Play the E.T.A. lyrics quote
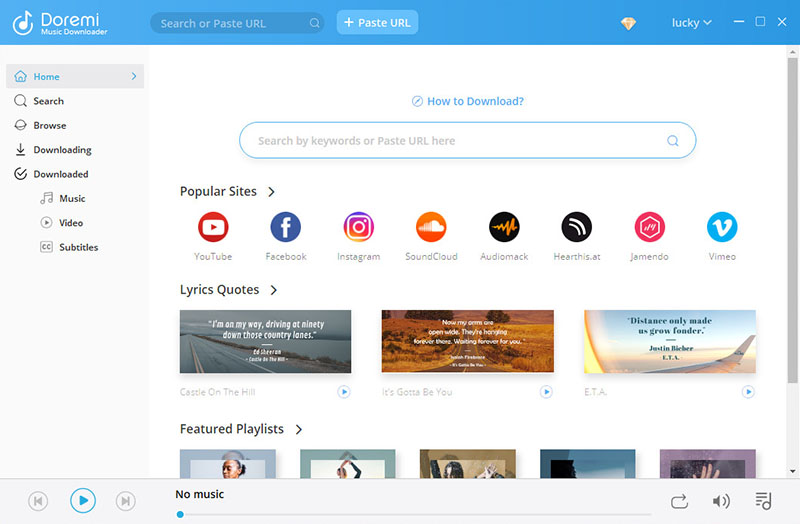800x524 pixels. [748, 392]
